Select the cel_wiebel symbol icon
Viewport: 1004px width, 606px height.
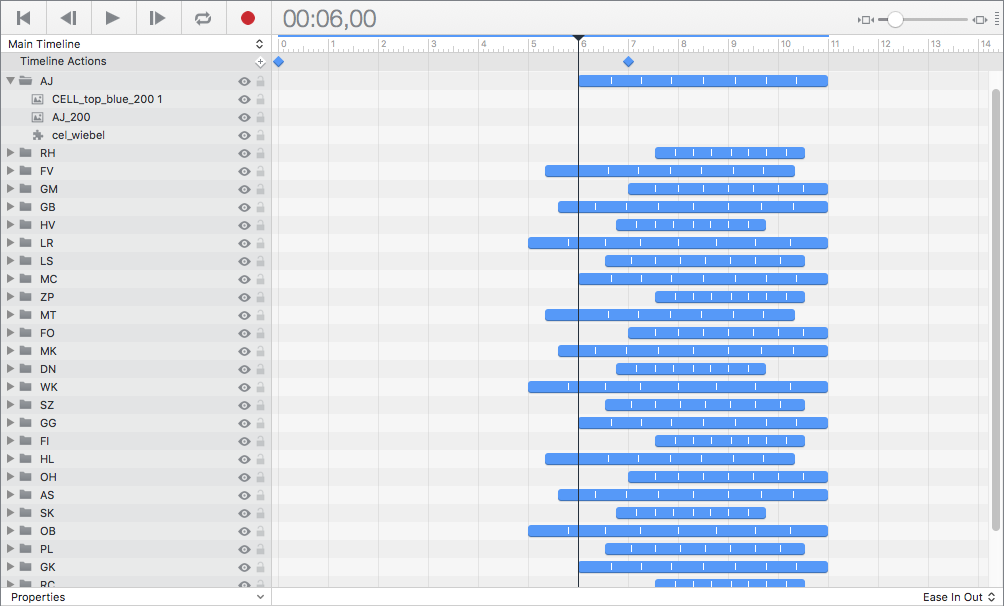tap(38, 135)
